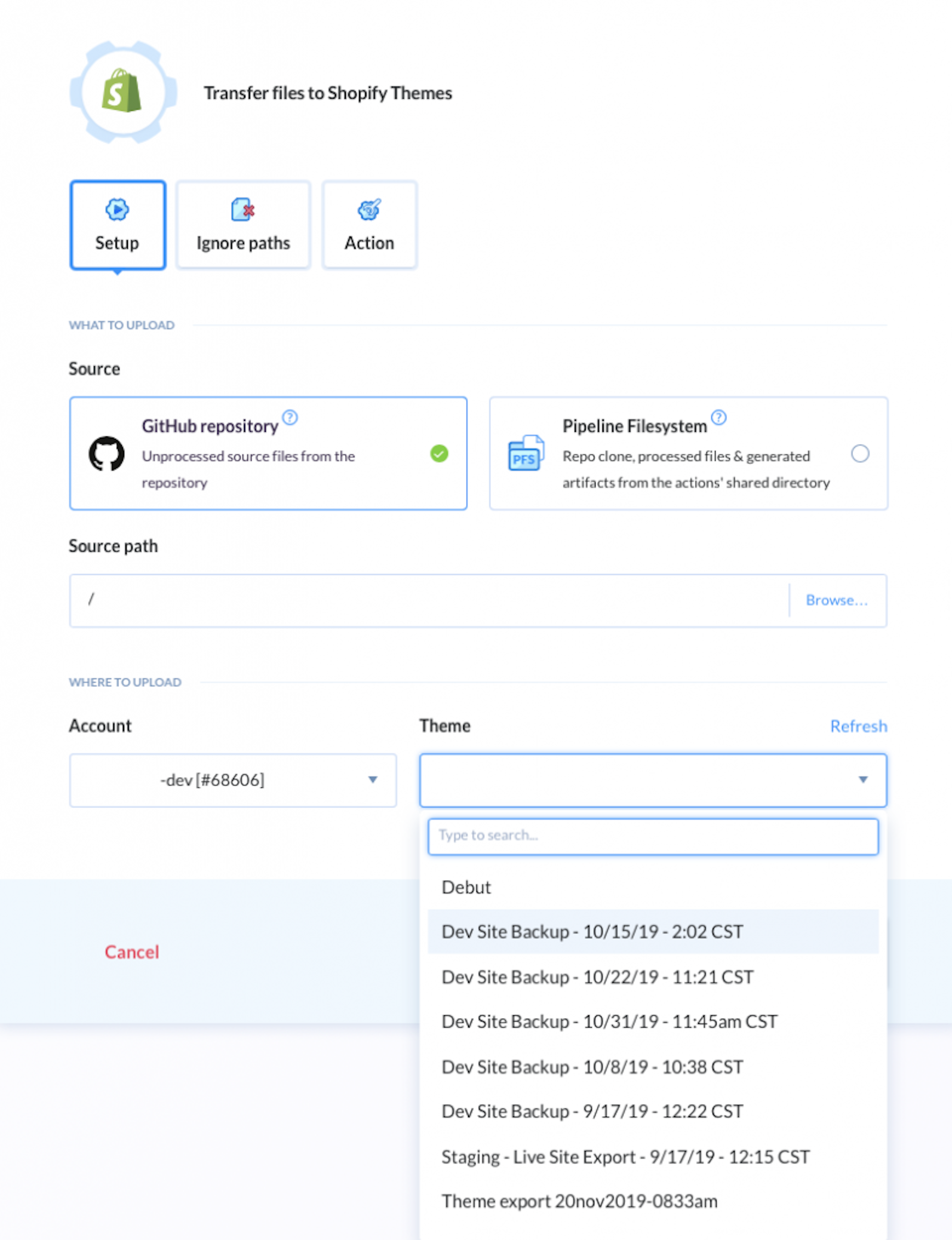Choose Dev Site Backup 10/8/19 10:38 CST

[653, 1067]
